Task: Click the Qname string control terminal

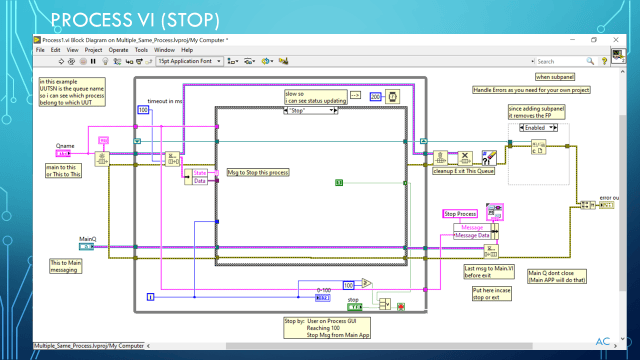Action: (x=63, y=153)
